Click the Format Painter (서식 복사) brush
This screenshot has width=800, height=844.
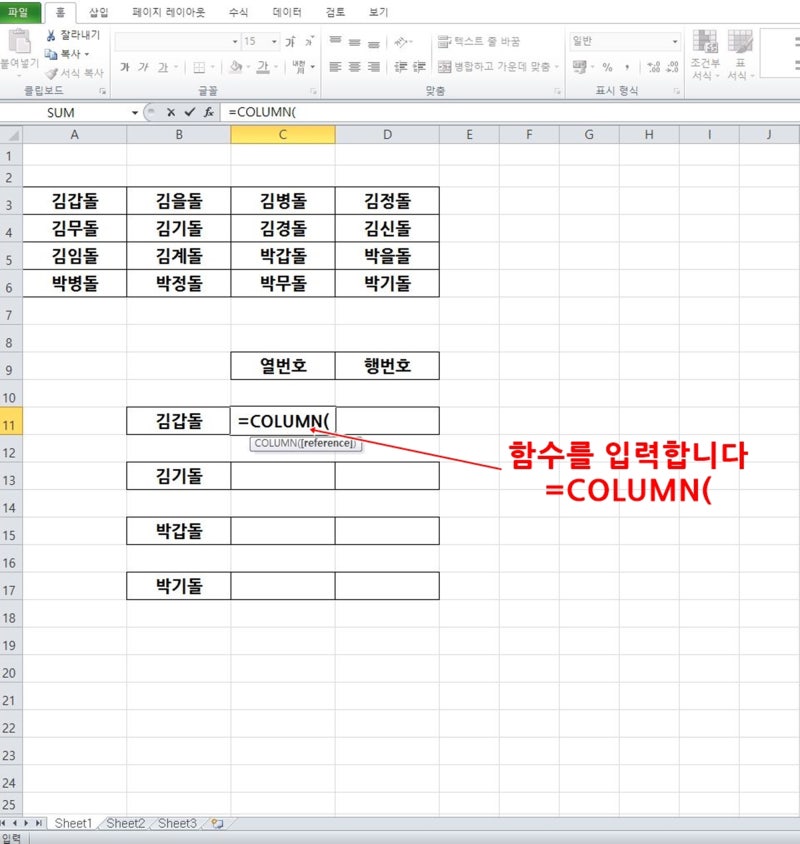point(51,73)
